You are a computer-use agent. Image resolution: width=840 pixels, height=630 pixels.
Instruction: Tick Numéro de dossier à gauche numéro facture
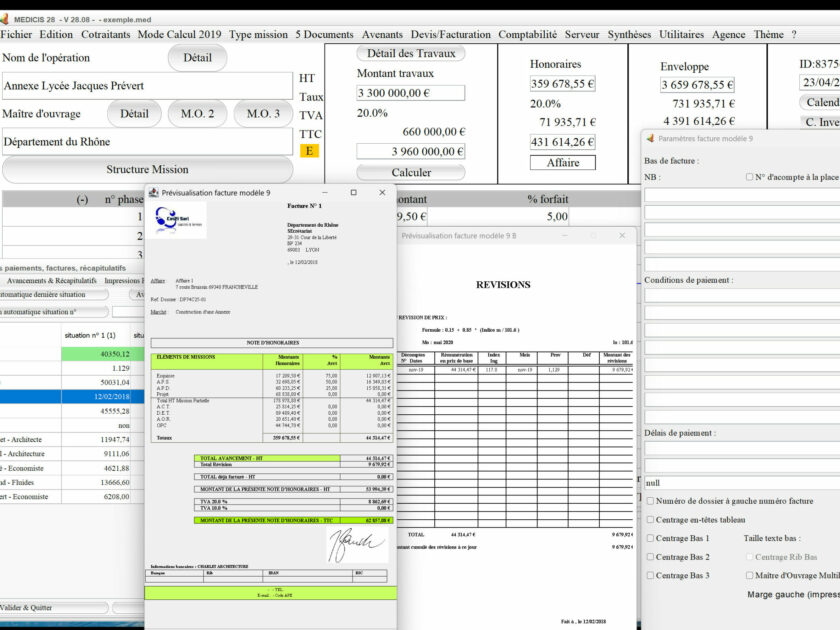(x=650, y=501)
